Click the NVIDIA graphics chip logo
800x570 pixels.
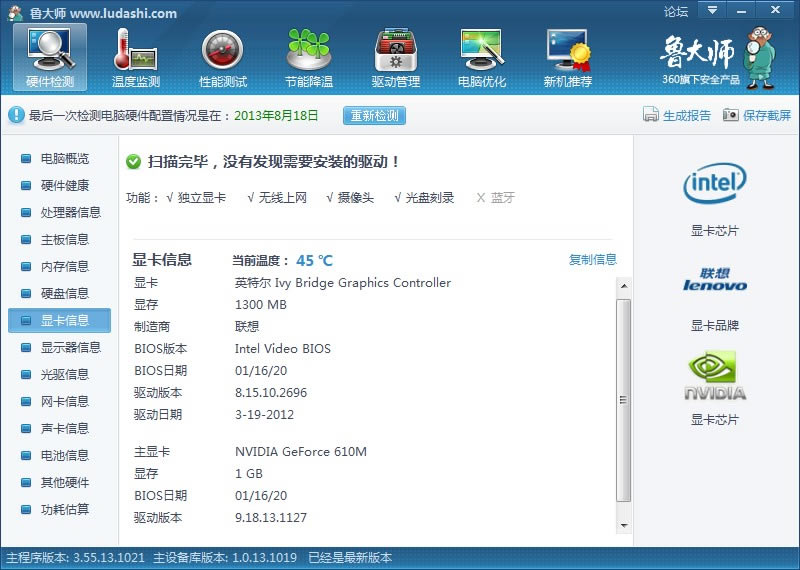[714, 375]
